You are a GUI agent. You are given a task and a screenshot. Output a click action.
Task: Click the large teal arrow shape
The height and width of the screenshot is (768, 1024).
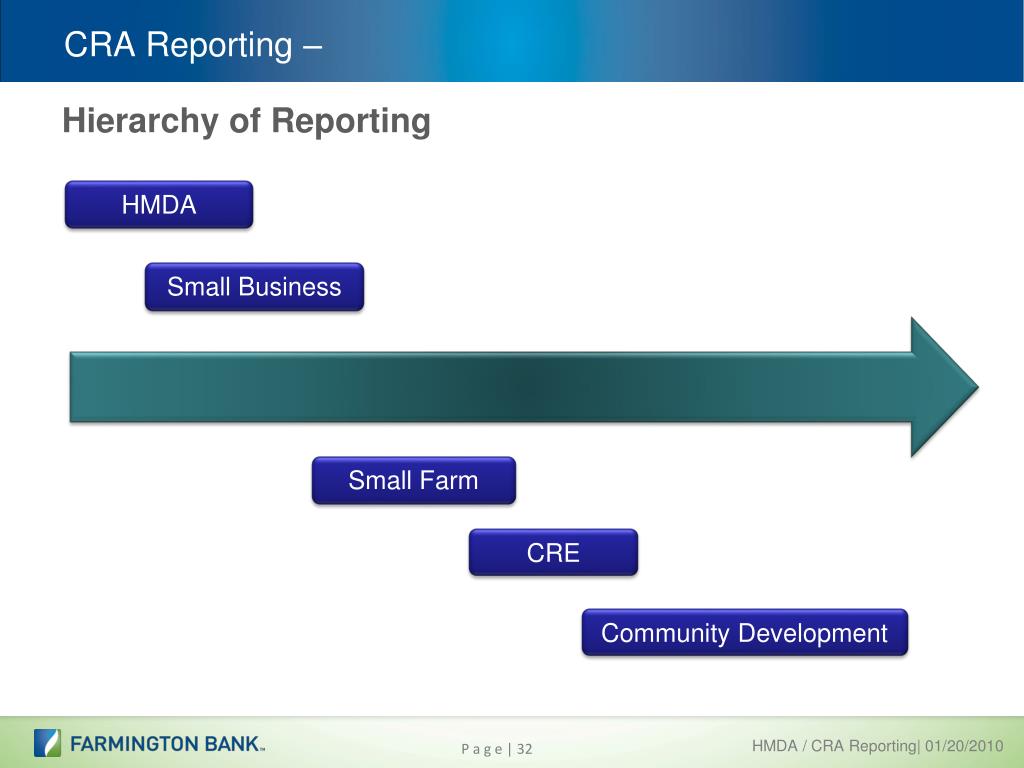(524, 387)
